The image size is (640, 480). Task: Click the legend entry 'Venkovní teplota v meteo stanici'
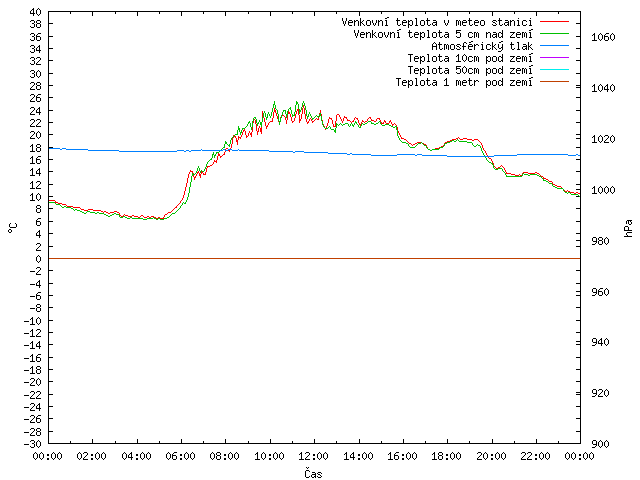(437, 22)
